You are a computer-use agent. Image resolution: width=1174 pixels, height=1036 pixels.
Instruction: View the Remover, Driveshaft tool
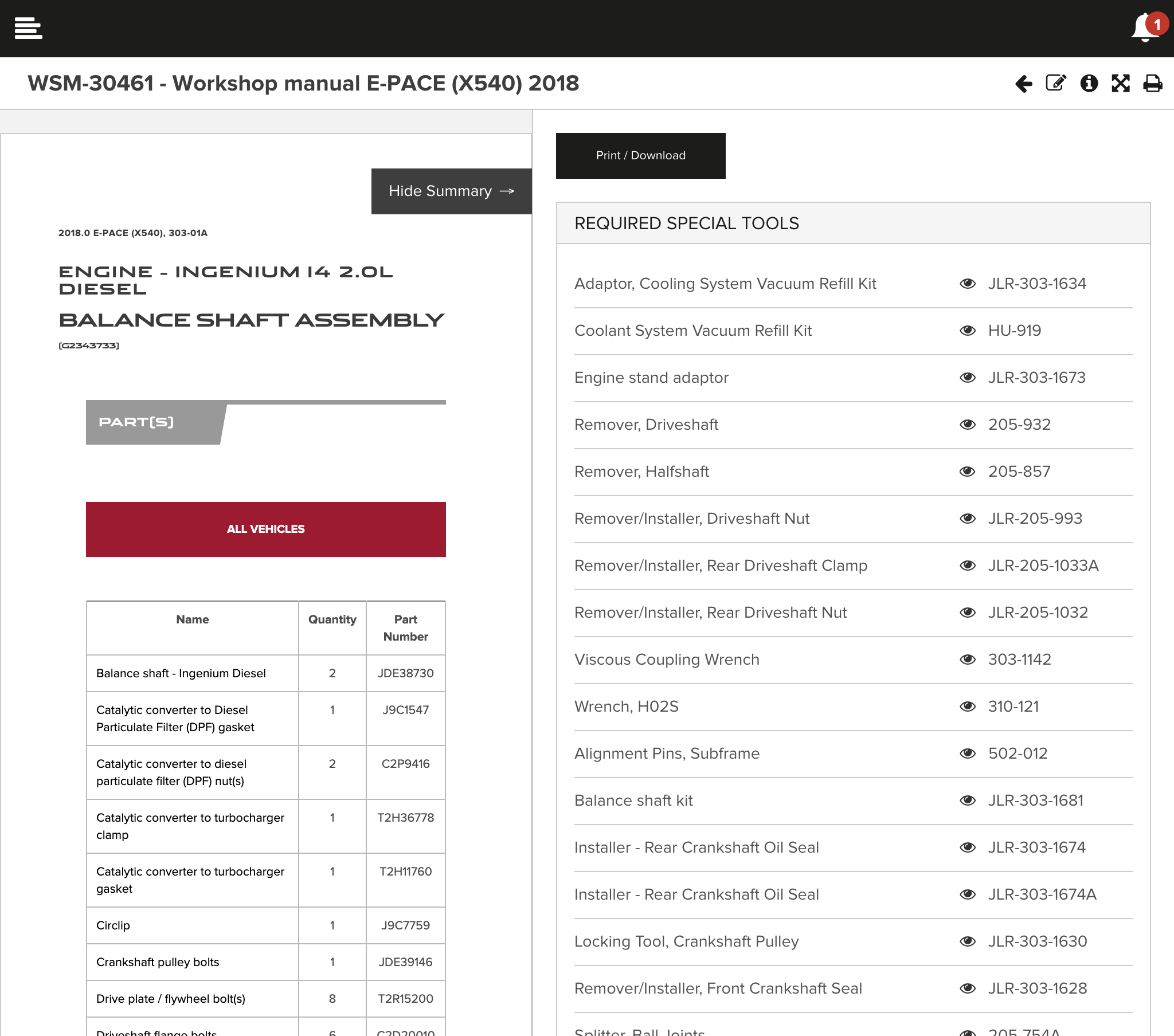point(968,425)
